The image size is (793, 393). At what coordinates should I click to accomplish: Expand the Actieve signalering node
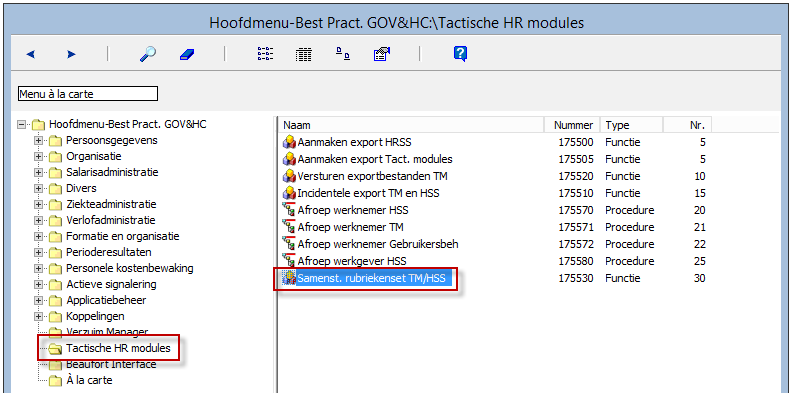click(38, 285)
